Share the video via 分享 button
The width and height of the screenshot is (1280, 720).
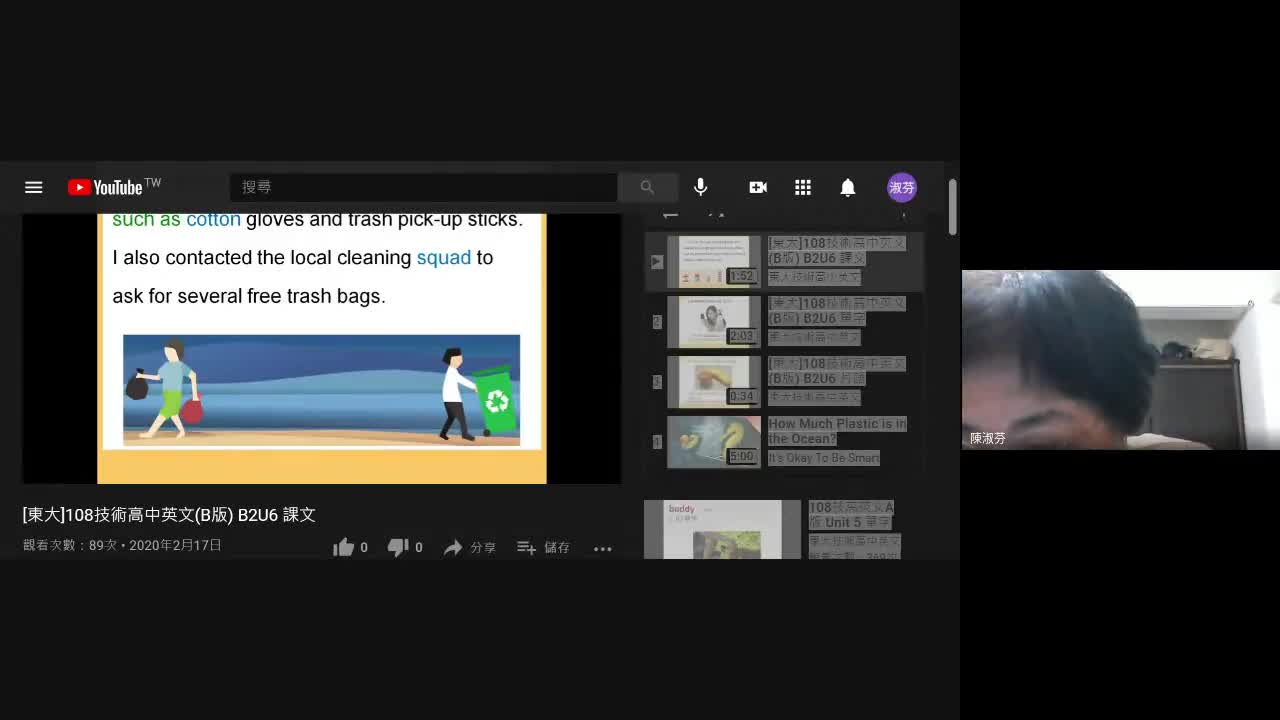pyautogui.click(x=470, y=547)
